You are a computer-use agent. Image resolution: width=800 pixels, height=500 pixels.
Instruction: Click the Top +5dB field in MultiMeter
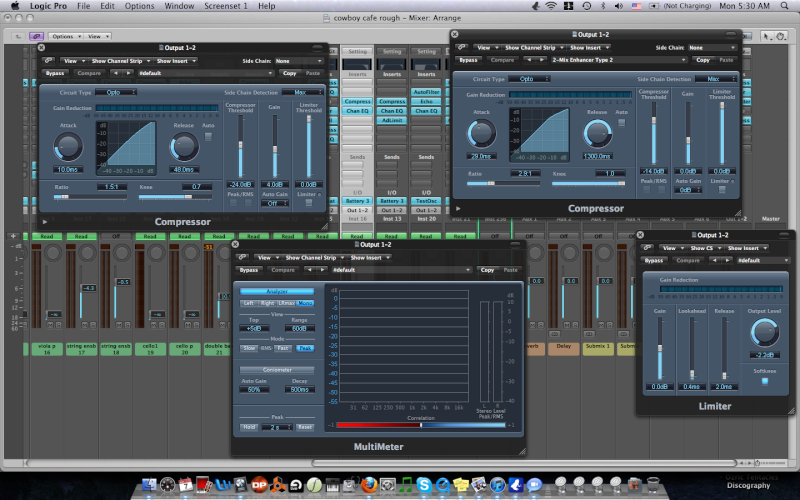pyautogui.click(x=254, y=329)
